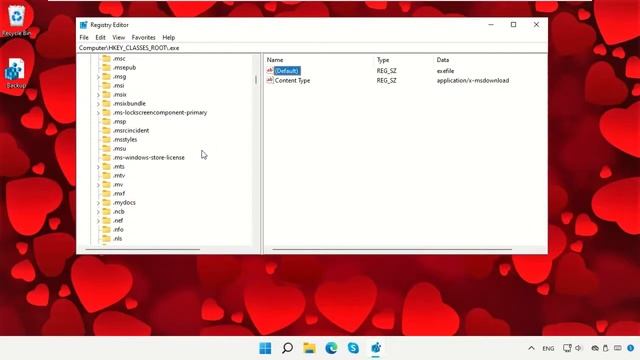
Task: Open the Backup desktop icon
Action: tap(16, 73)
